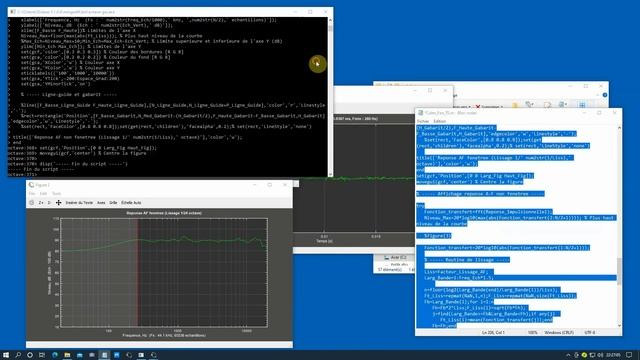
Task: Click the 'Reponse AF fenetree' plot title in Figure 1
Action: click(164, 213)
